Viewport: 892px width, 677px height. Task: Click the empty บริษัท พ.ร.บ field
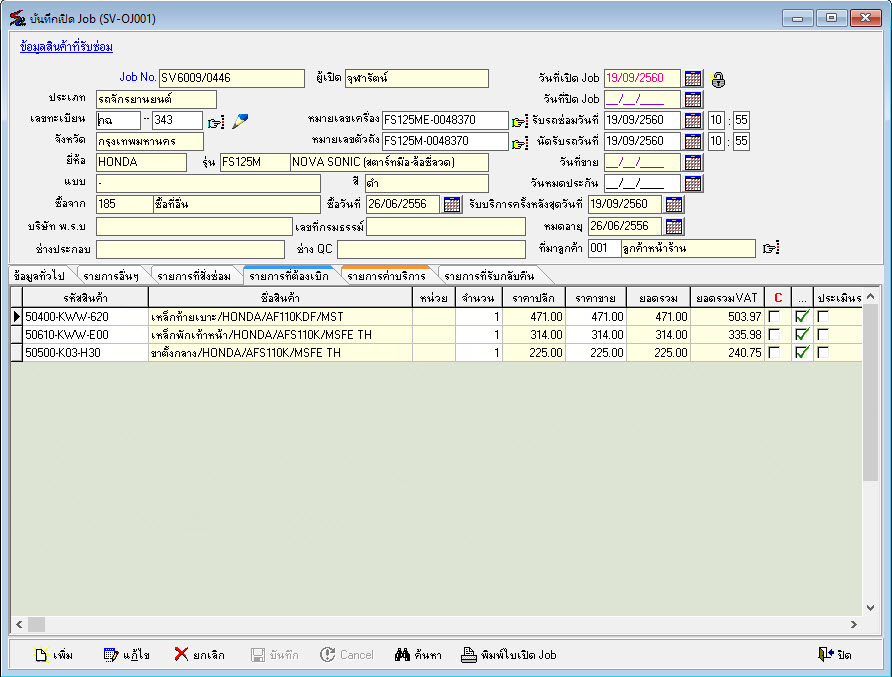(194, 226)
